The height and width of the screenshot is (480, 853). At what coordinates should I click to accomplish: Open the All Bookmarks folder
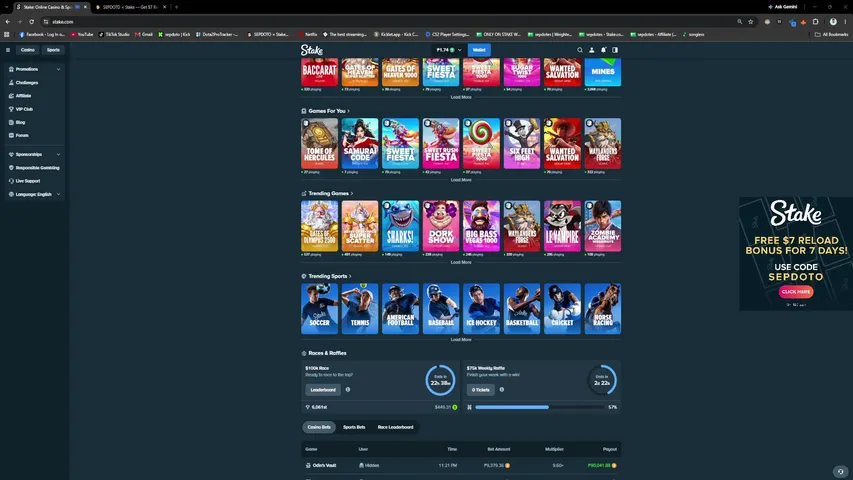click(x=832, y=34)
